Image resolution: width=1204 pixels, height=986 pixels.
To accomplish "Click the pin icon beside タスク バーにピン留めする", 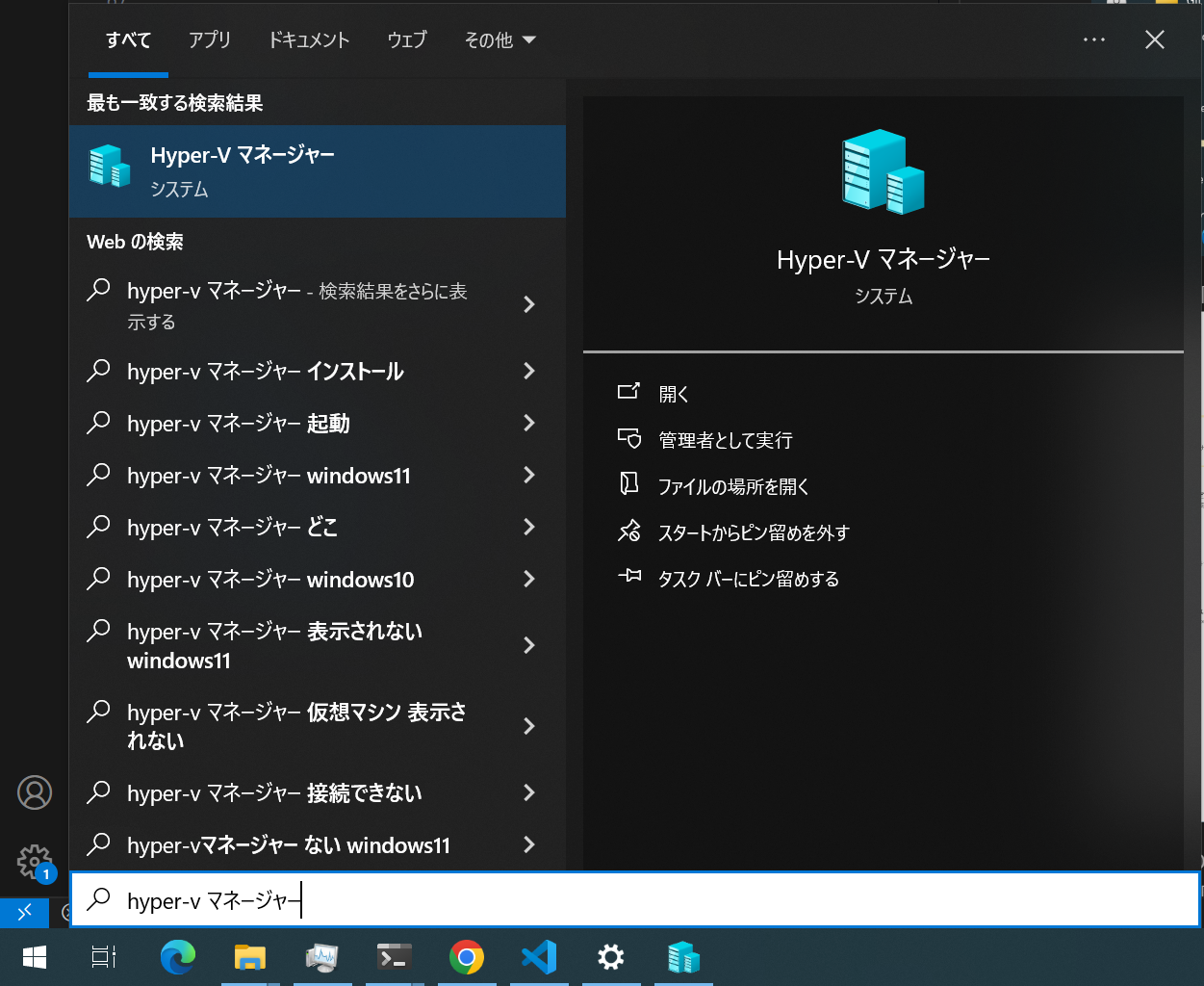I will pos(628,576).
